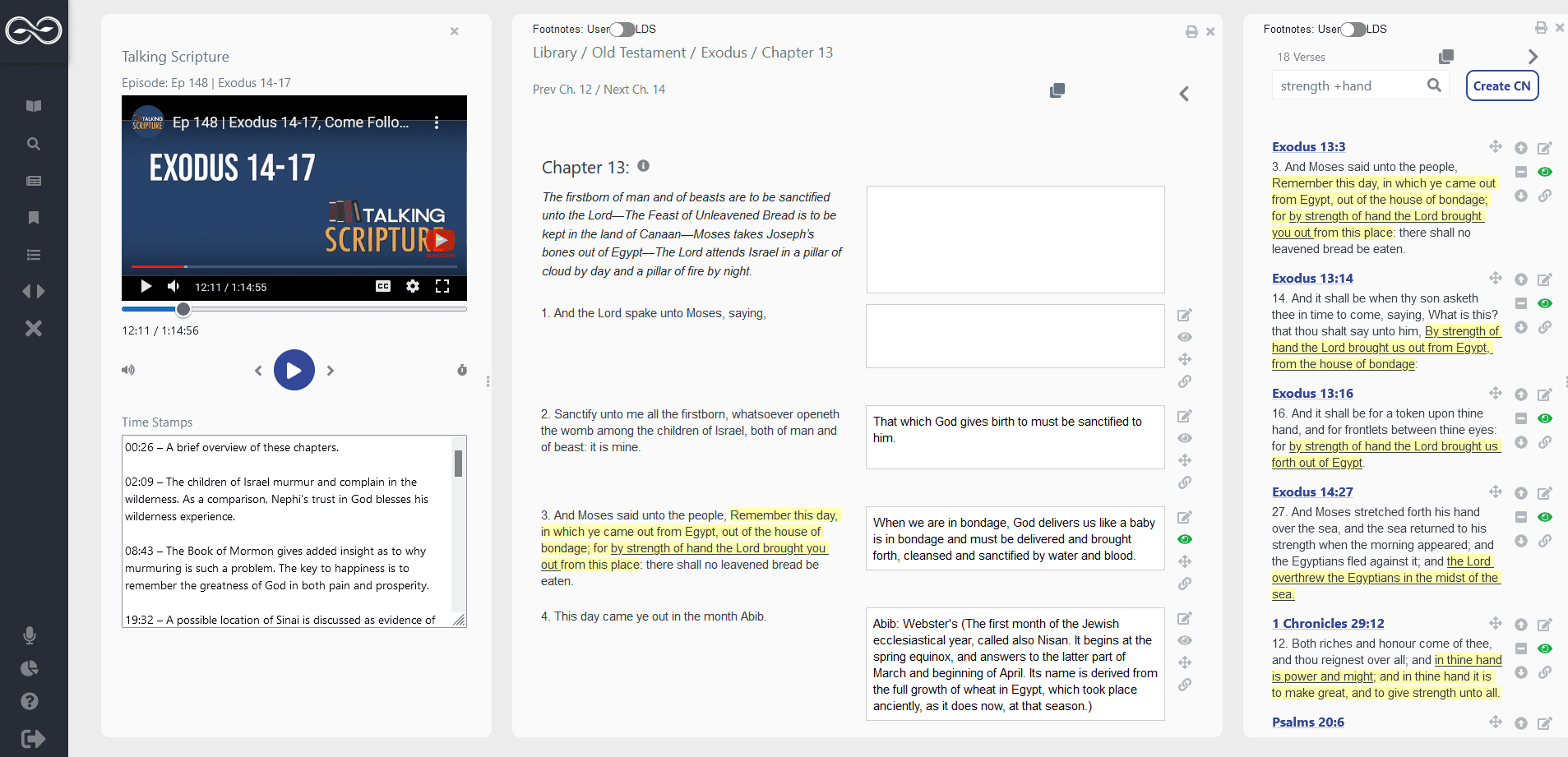The image size is (1568, 757).
Task: Toggle the green eye visibility for verse 3
Action: point(1185,539)
